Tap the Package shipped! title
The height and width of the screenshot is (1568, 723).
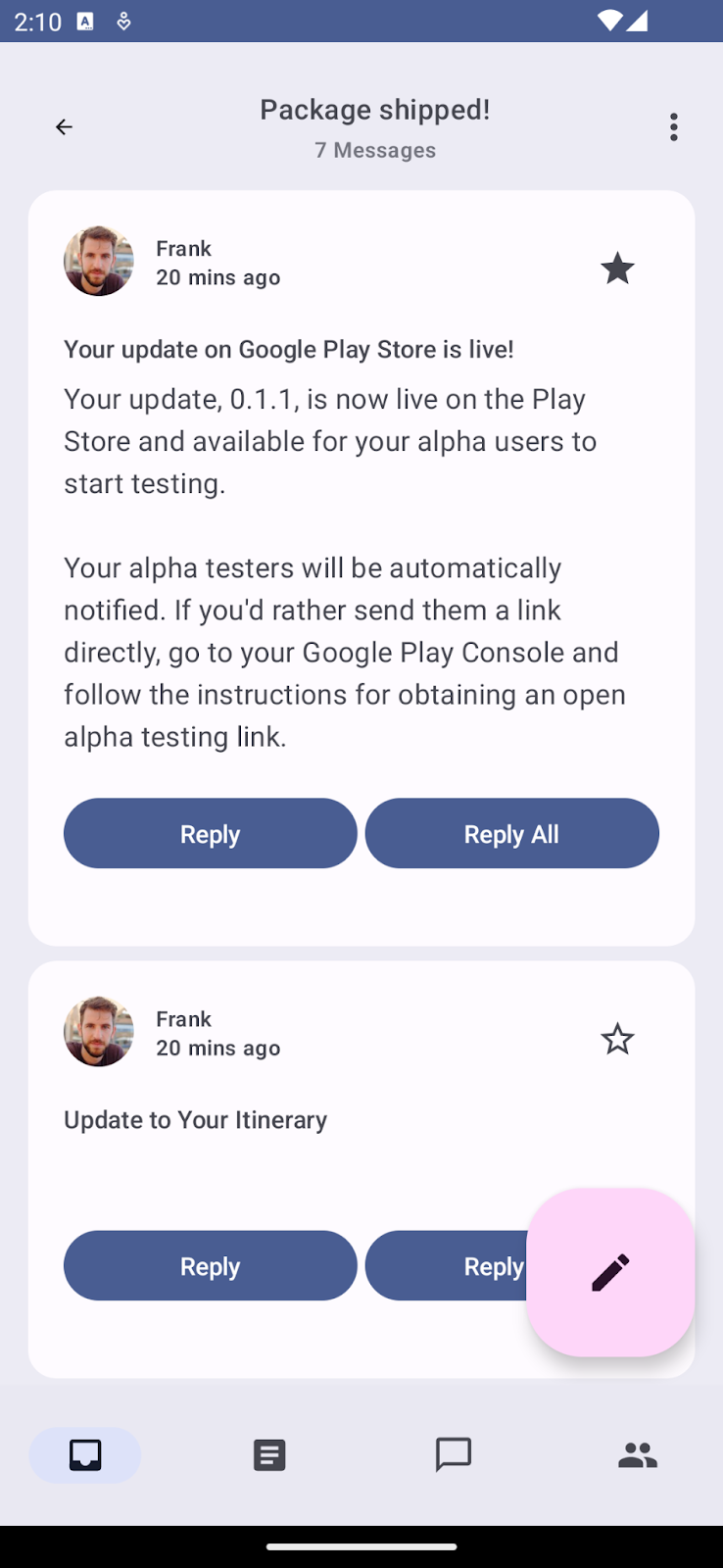point(374,110)
